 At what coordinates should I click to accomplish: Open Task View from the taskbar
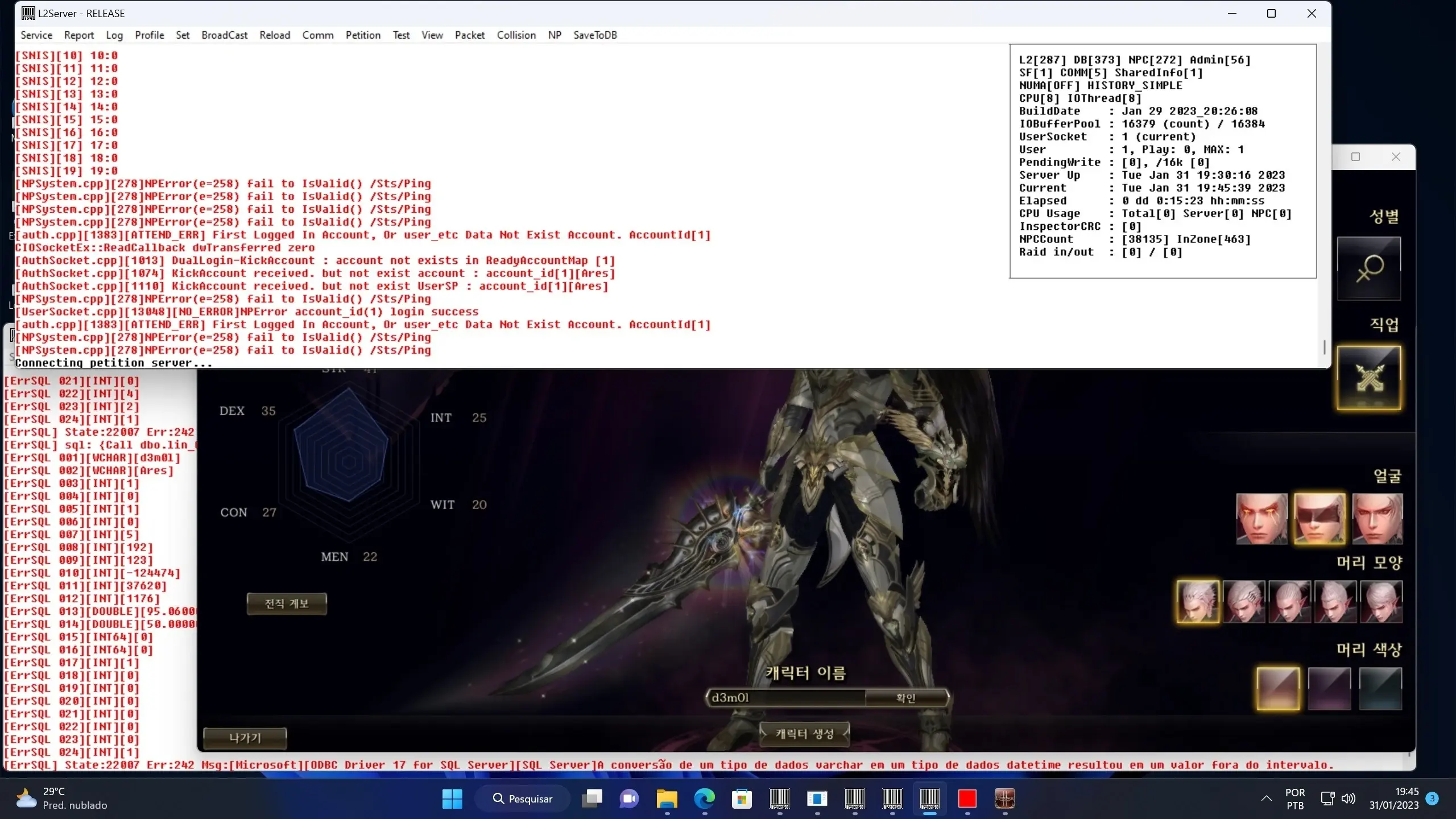592,799
